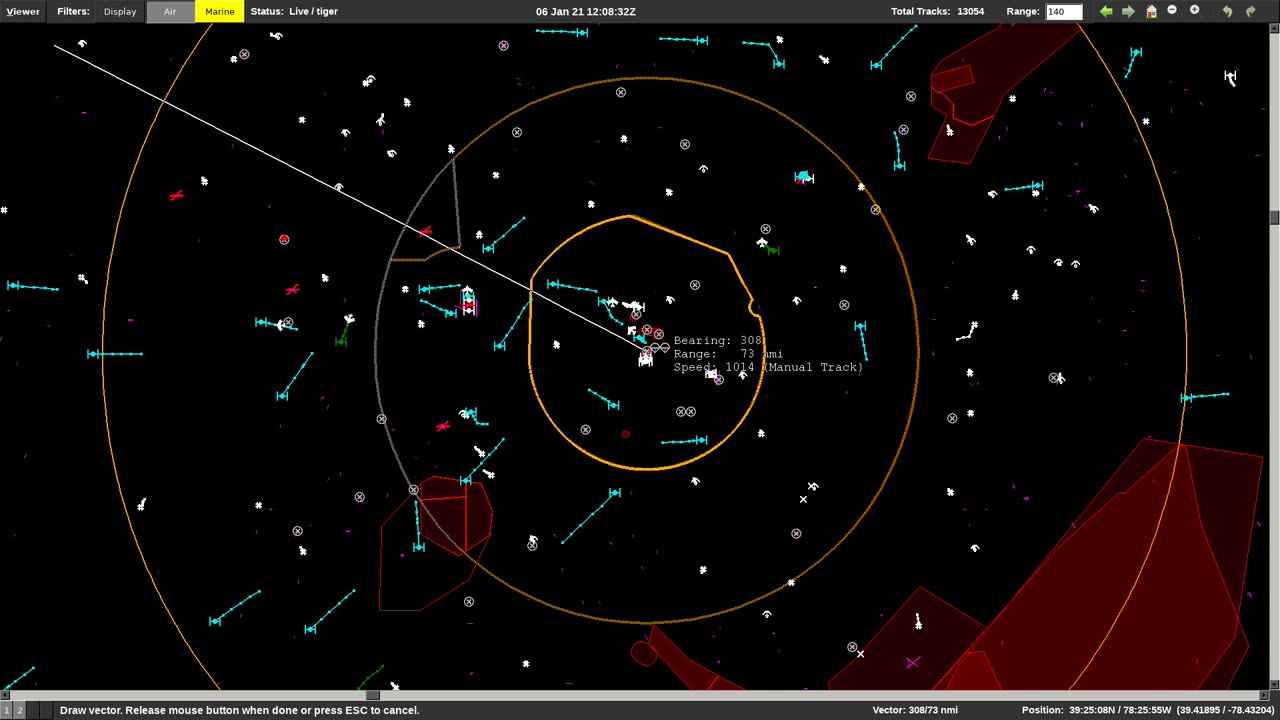
Task: Click the 'Draw vector' status bar hint
Action: coord(239,710)
